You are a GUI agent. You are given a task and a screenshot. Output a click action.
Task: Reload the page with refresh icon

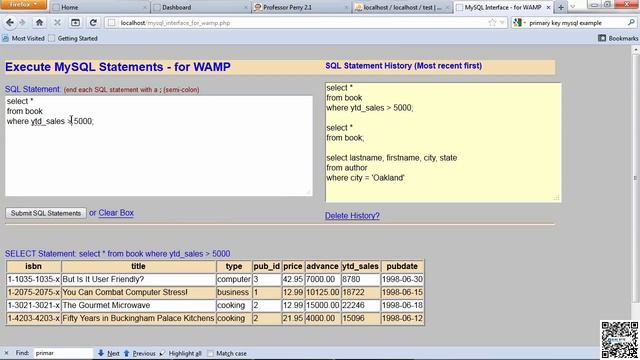[93, 23]
